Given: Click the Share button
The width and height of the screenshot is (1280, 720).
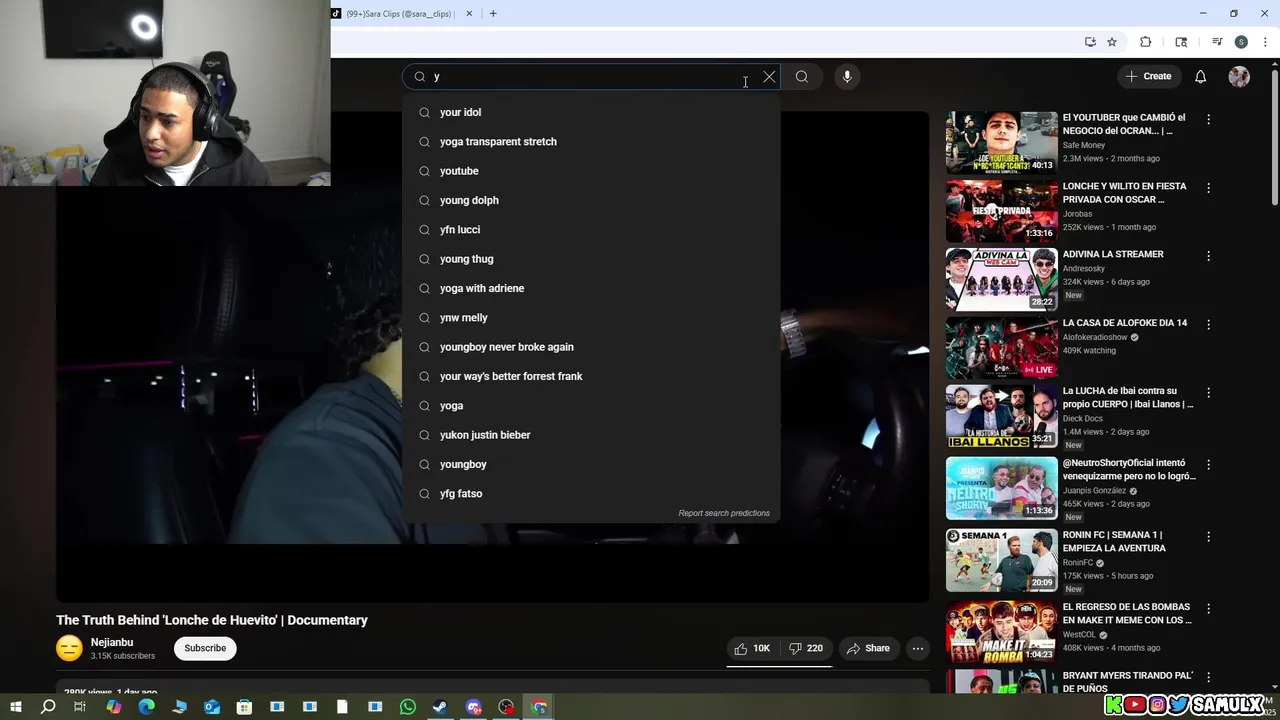Looking at the screenshot, I should [x=868, y=648].
